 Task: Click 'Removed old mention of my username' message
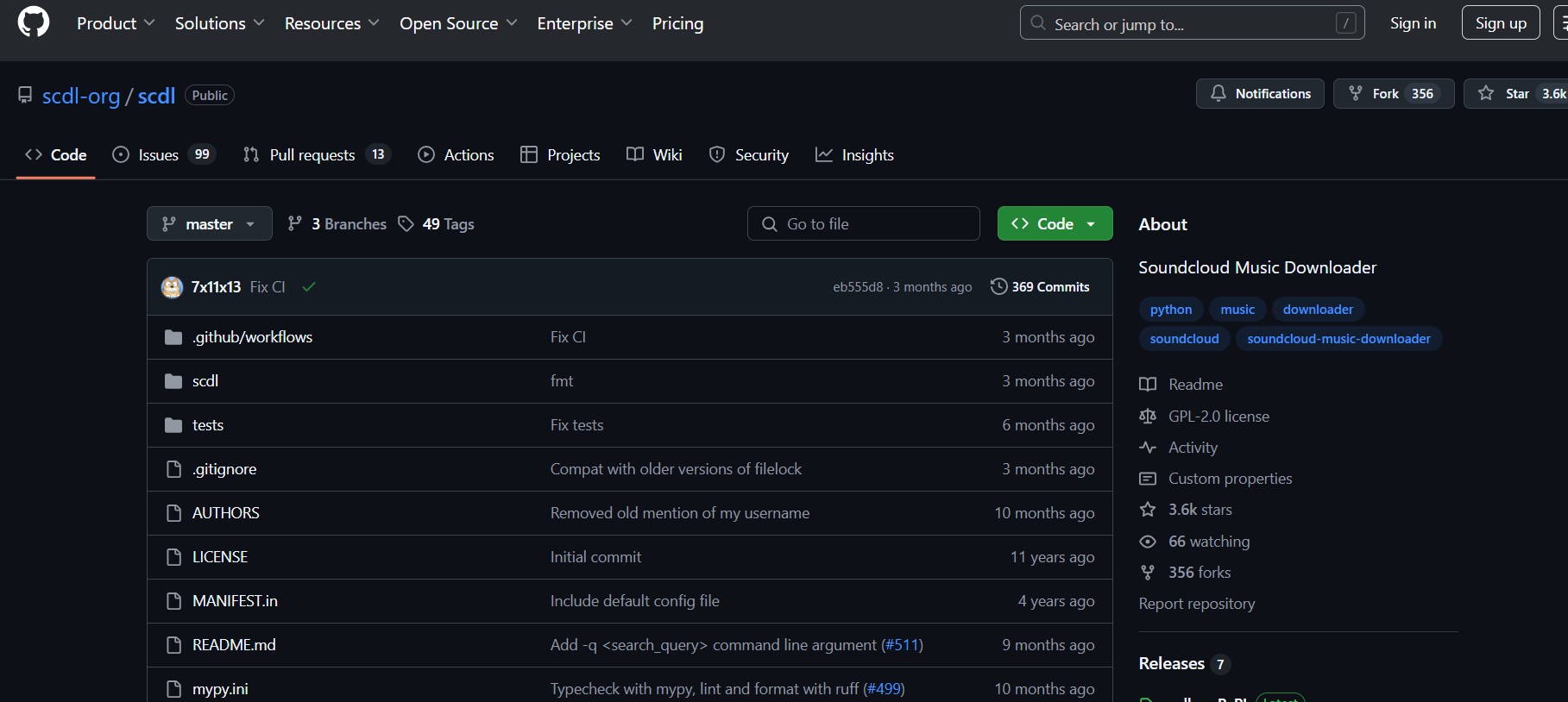680,513
